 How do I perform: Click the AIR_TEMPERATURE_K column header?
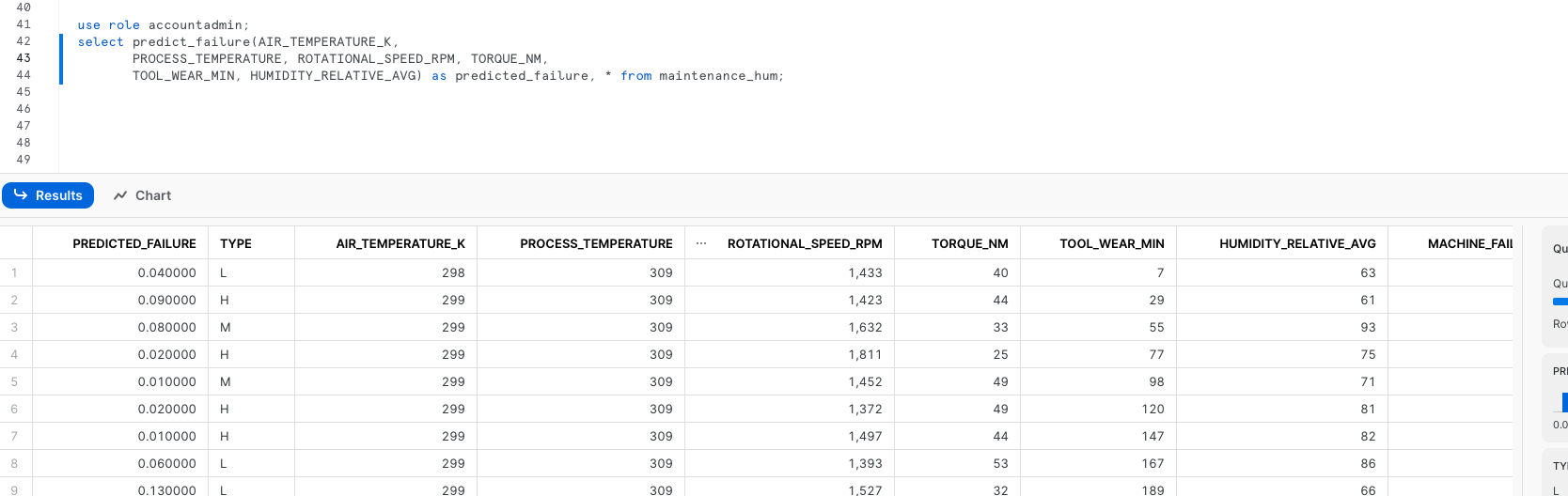coord(400,243)
